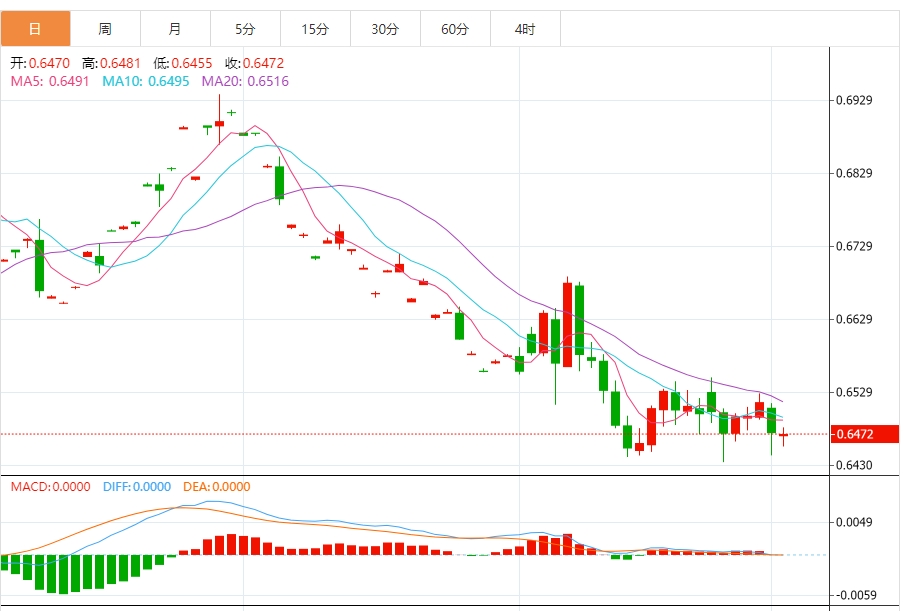Image resolution: width=903 pixels, height=611 pixels.
Task: Open the 4时 timeframe tab
Action: click(525, 28)
